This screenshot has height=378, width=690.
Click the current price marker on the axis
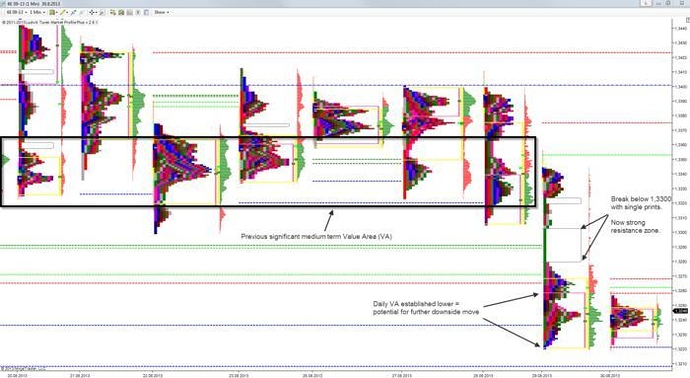[x=681, y=311]
